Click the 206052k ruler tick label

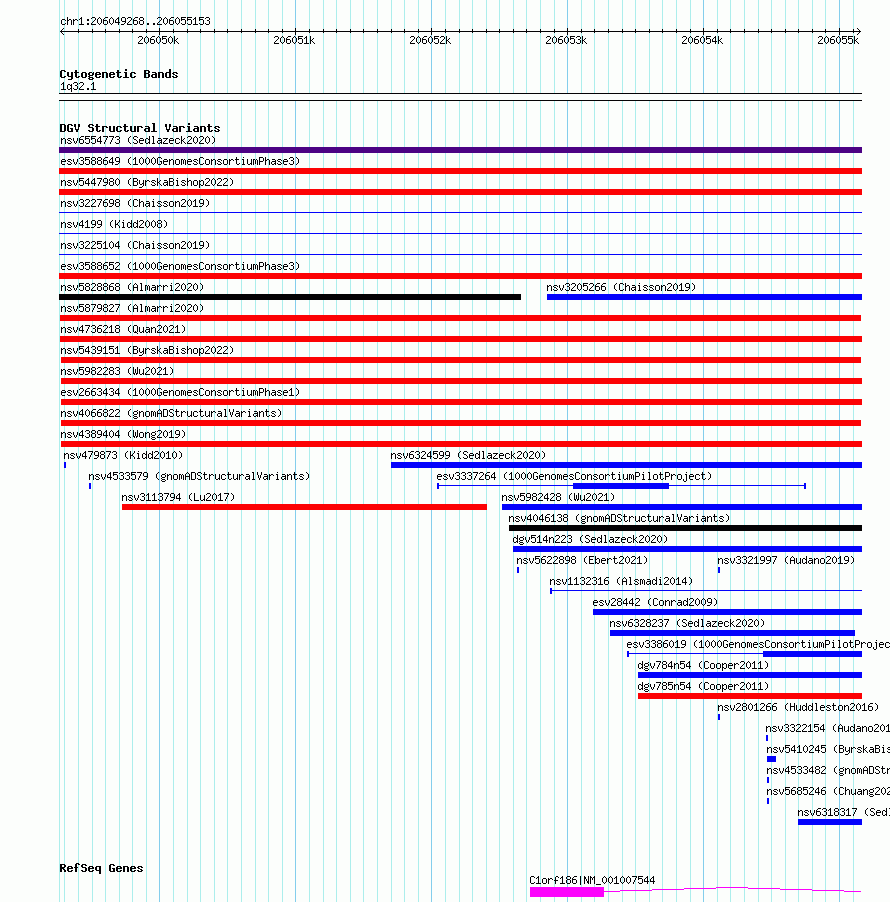coord(430,40)
